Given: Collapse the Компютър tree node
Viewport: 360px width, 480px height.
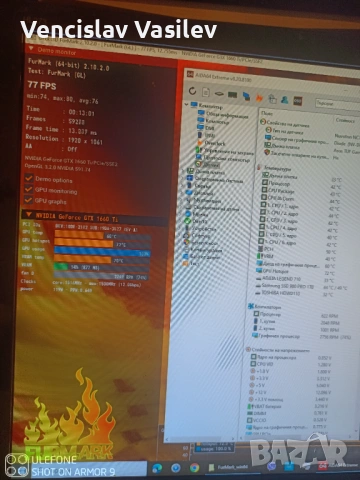Looking at the screenshot, I should pyautogui.click(x=186, y=104).
